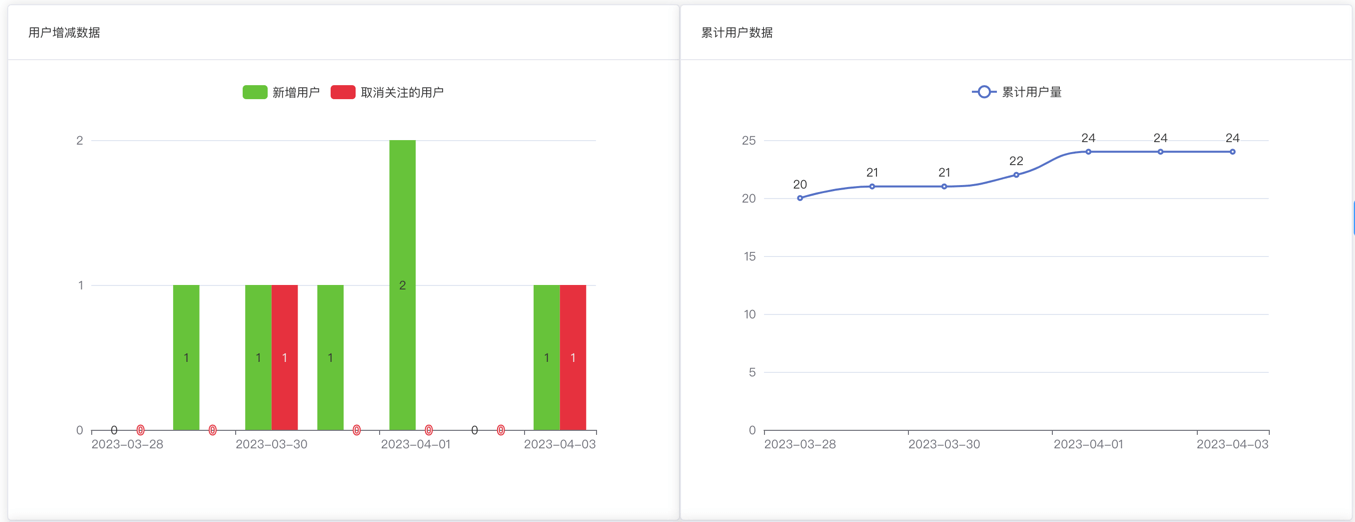Click the data point above 2023-04-01 on line chart
This screenshot has height=522, width=1355.
pyautogui.click(x=1088, y=152)
